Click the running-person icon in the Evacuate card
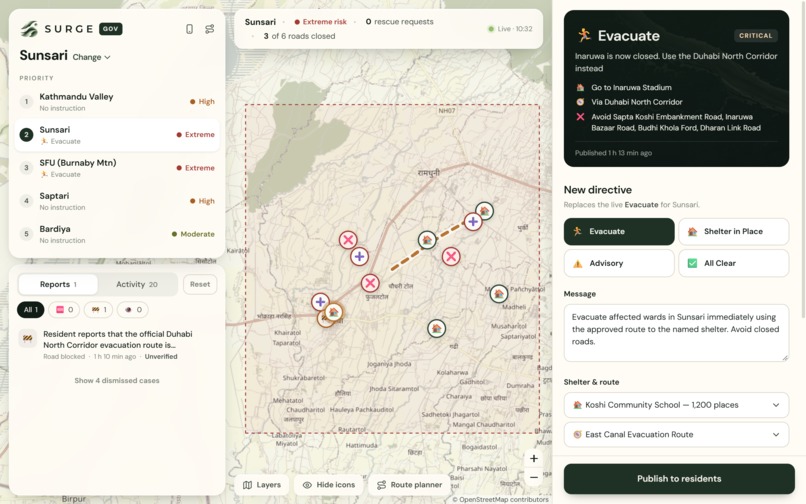The image size is (806, 504). point(583,35)
